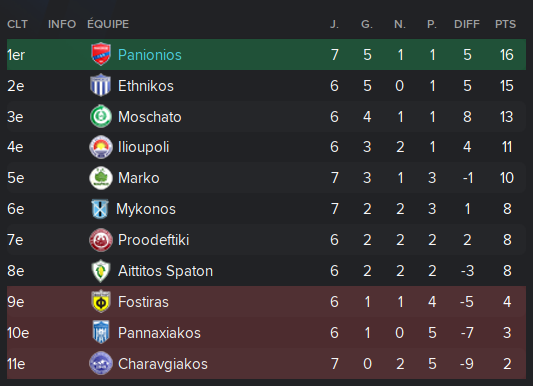Click the ÉQUIPE column header

pos(108,24)
